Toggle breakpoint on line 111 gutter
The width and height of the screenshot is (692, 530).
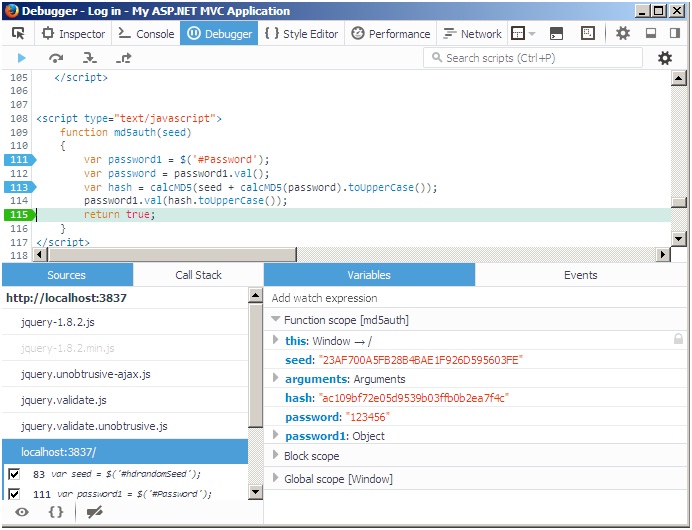click(x=19, y=160)
